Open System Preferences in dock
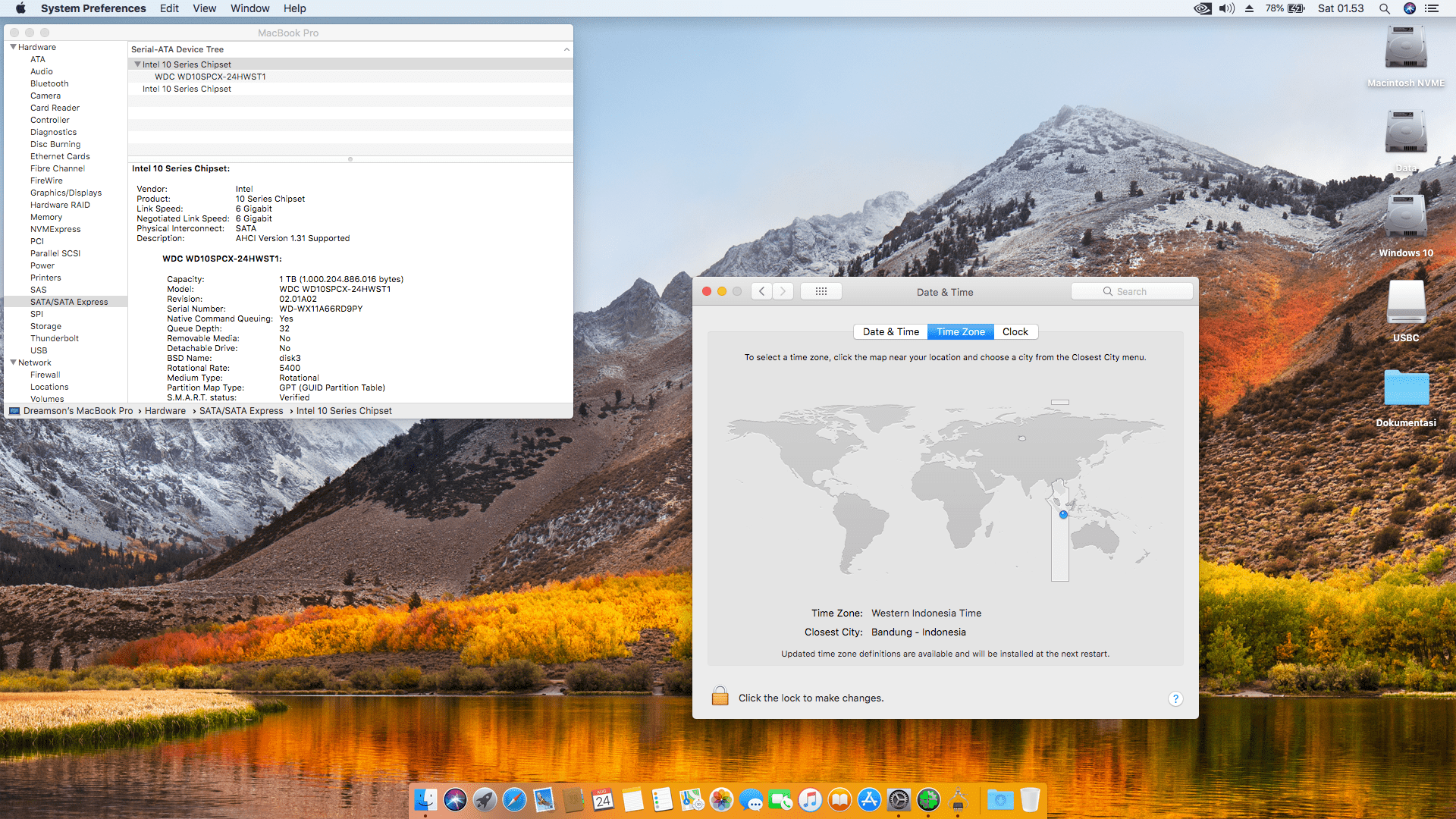1456x819 pixels. point(899,799)
